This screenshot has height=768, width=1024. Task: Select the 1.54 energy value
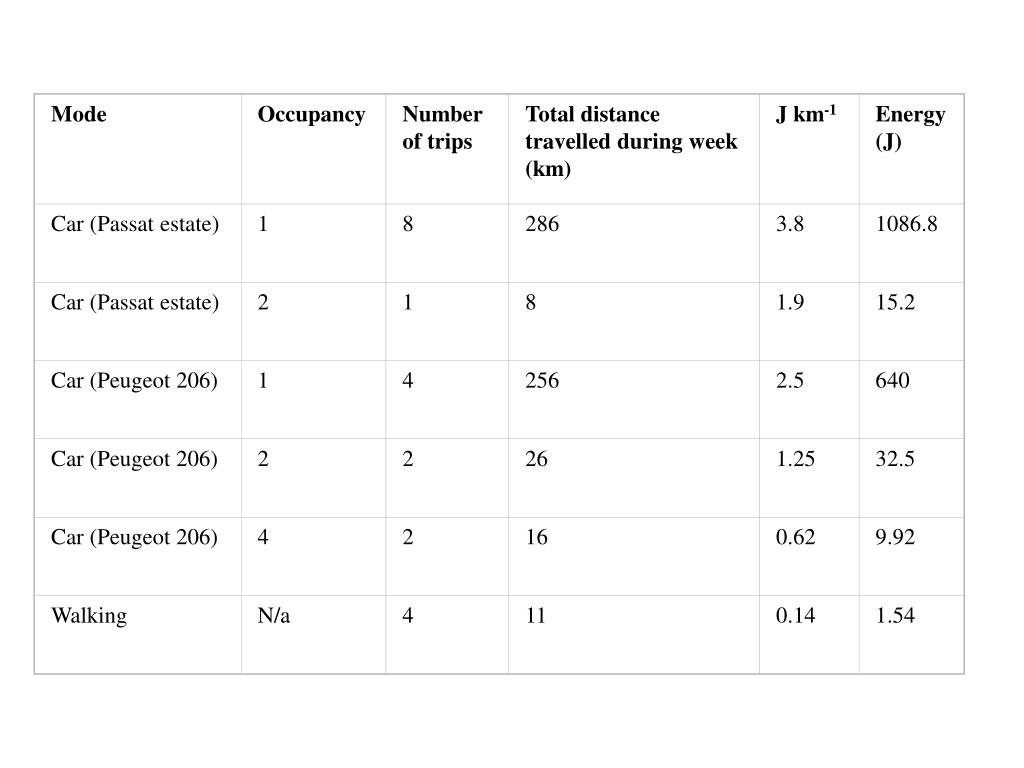point(895,616)
